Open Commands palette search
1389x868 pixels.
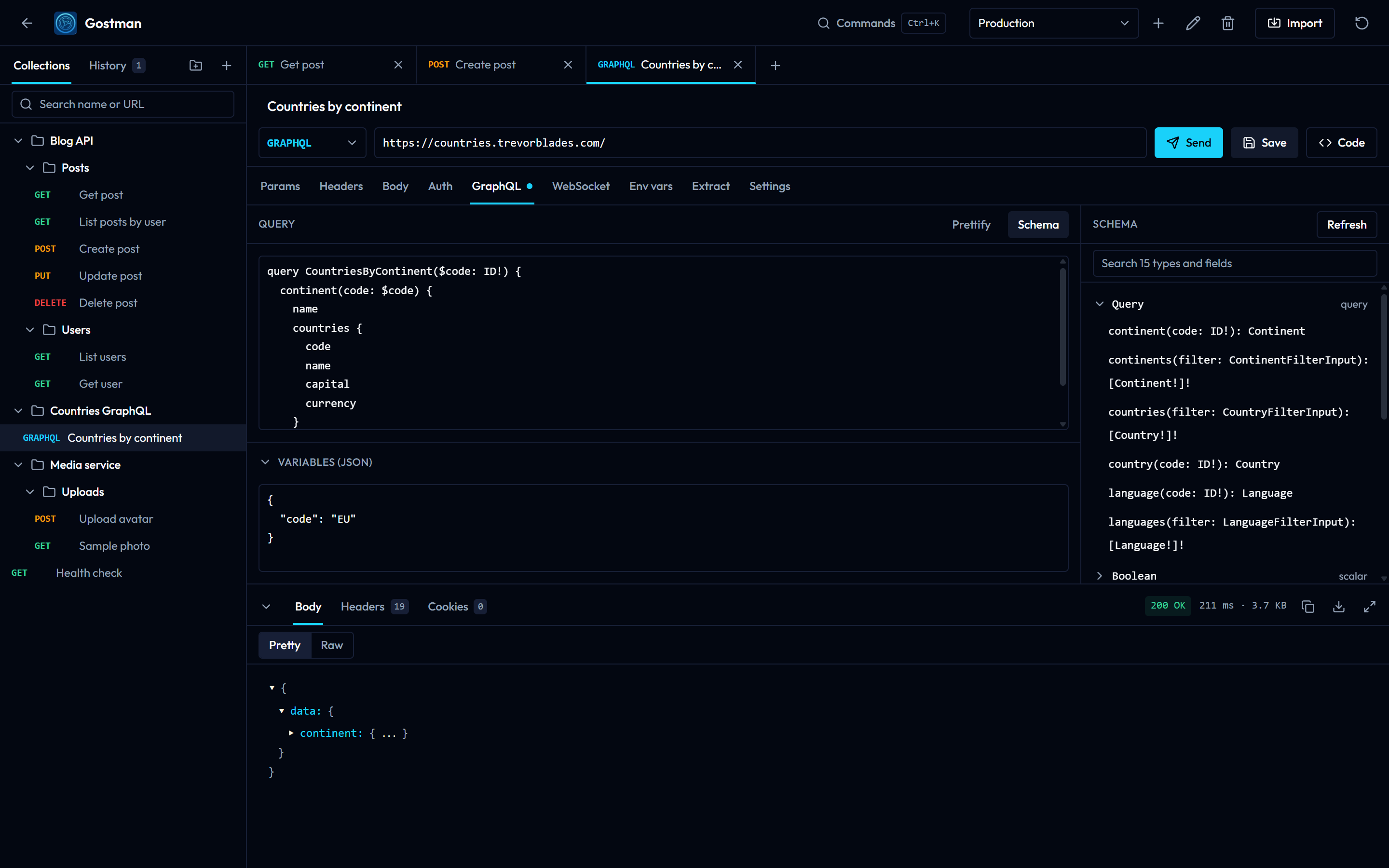point(881,23)
